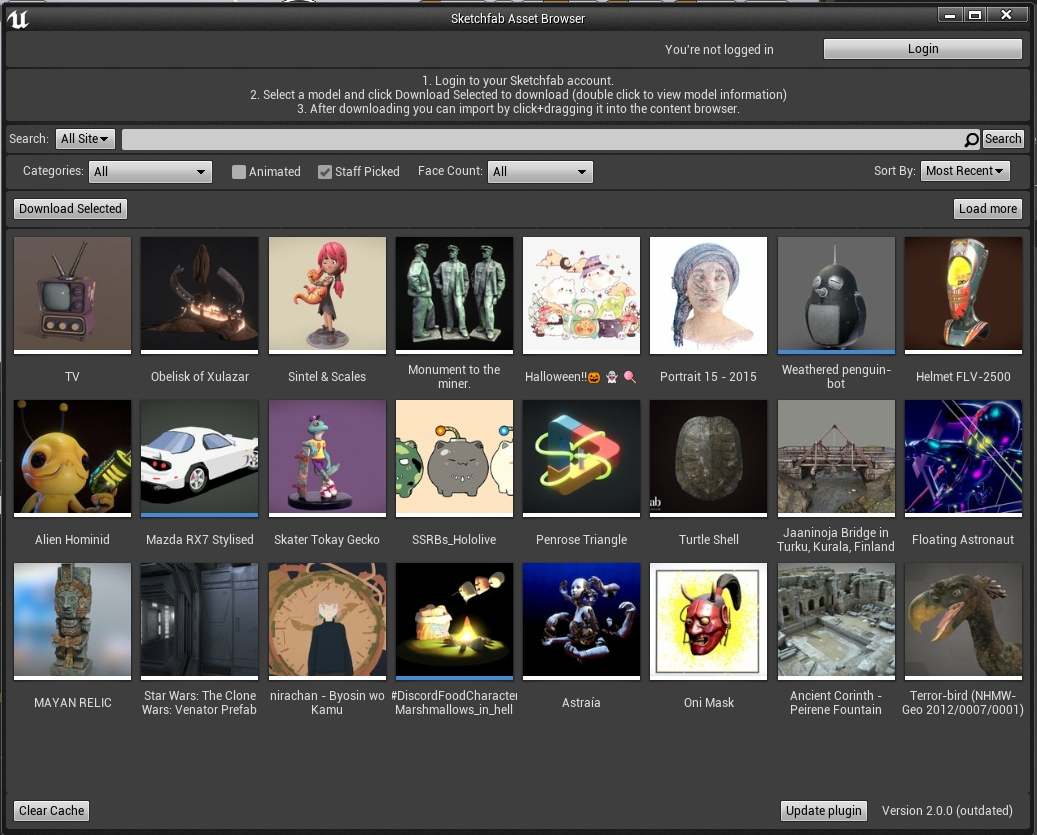Click Download Selected button

70,209
